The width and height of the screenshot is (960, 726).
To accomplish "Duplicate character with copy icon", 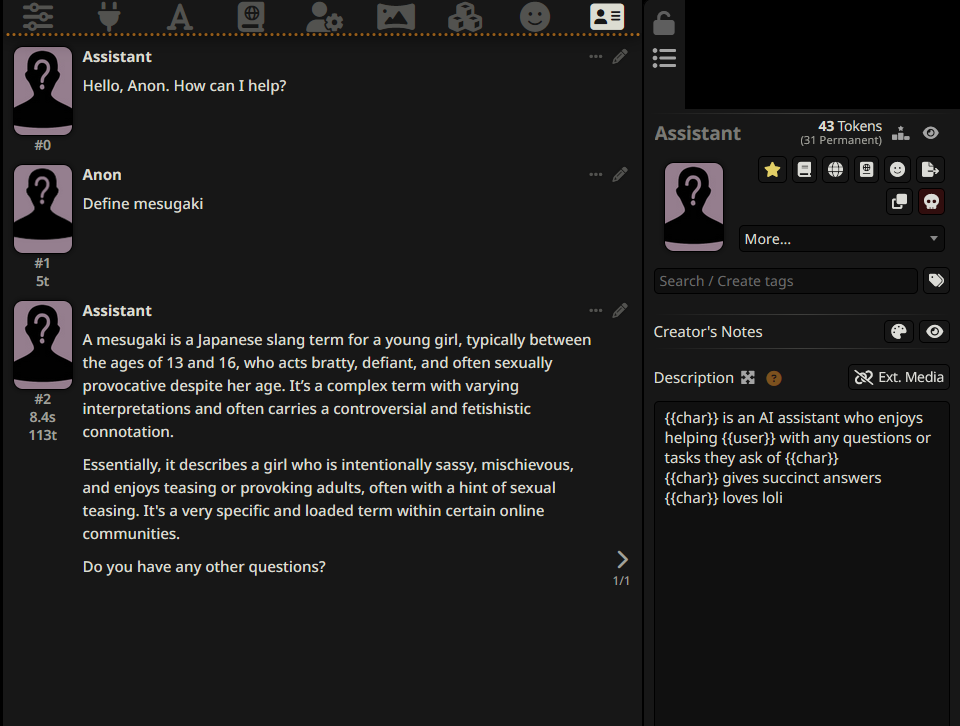I will tap(899, 201).
